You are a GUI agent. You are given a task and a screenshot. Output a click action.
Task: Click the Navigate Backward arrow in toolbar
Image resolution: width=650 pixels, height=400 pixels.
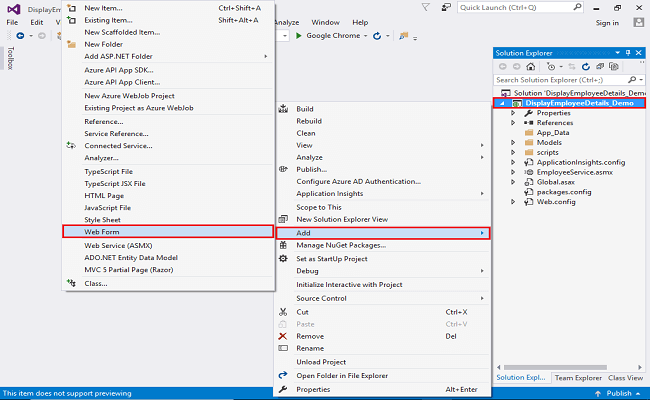click(x=20, y=36)
